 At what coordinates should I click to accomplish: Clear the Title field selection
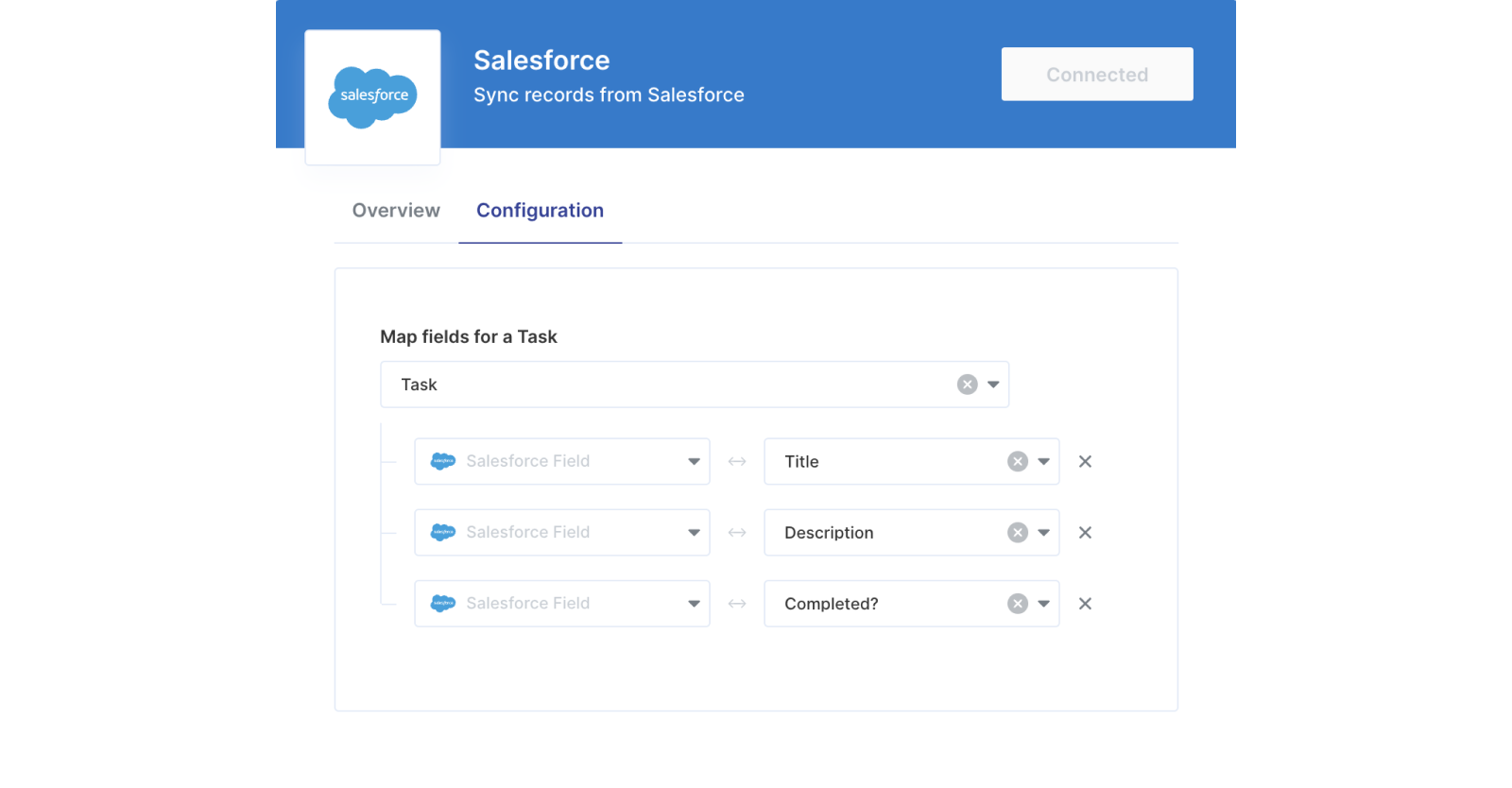pos(1017,461)
